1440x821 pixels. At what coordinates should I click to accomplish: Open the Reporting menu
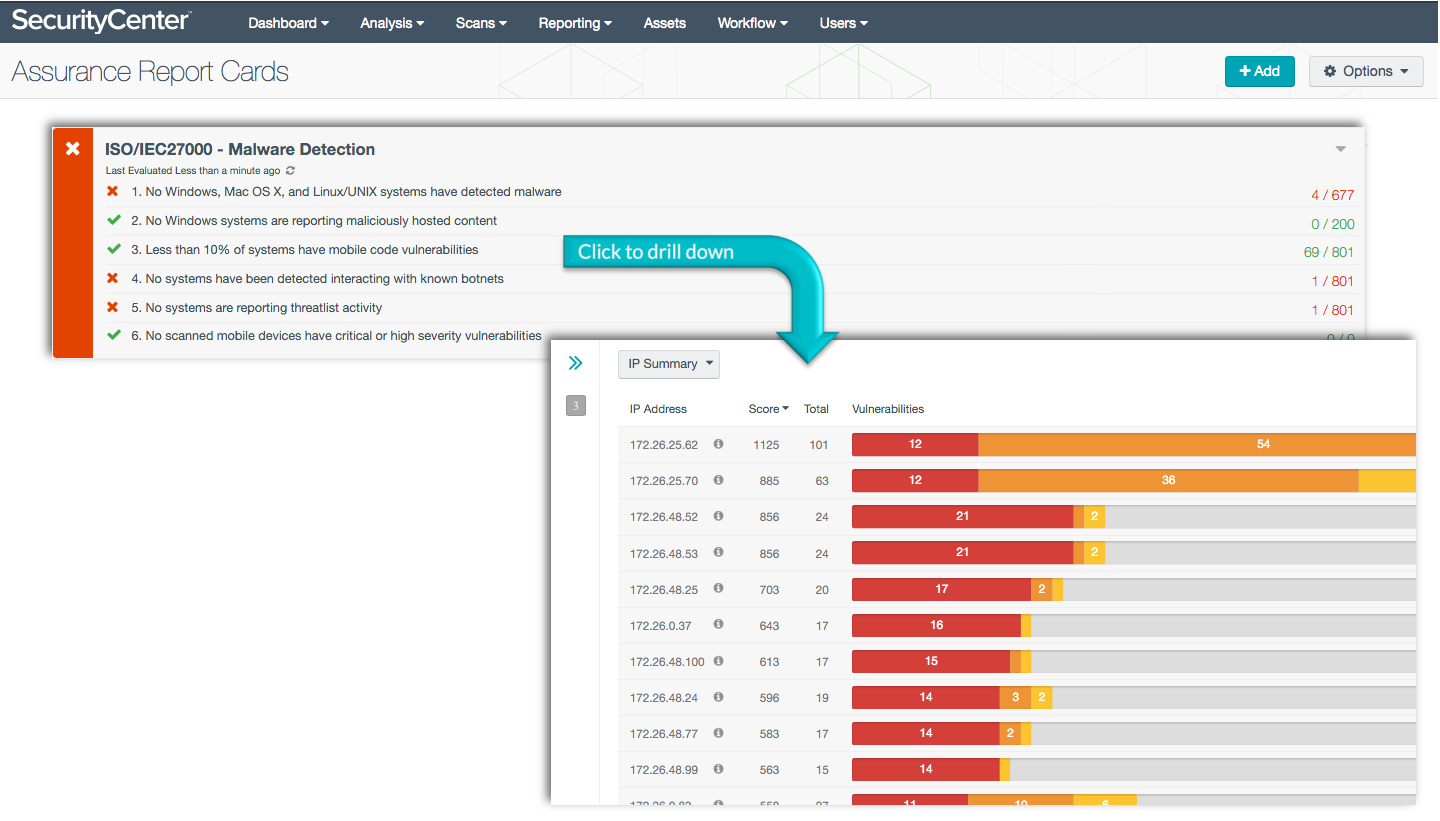[x=575, y=23]
